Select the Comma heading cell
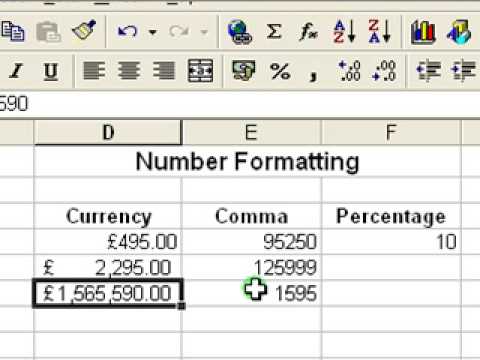 pos(252,216)
